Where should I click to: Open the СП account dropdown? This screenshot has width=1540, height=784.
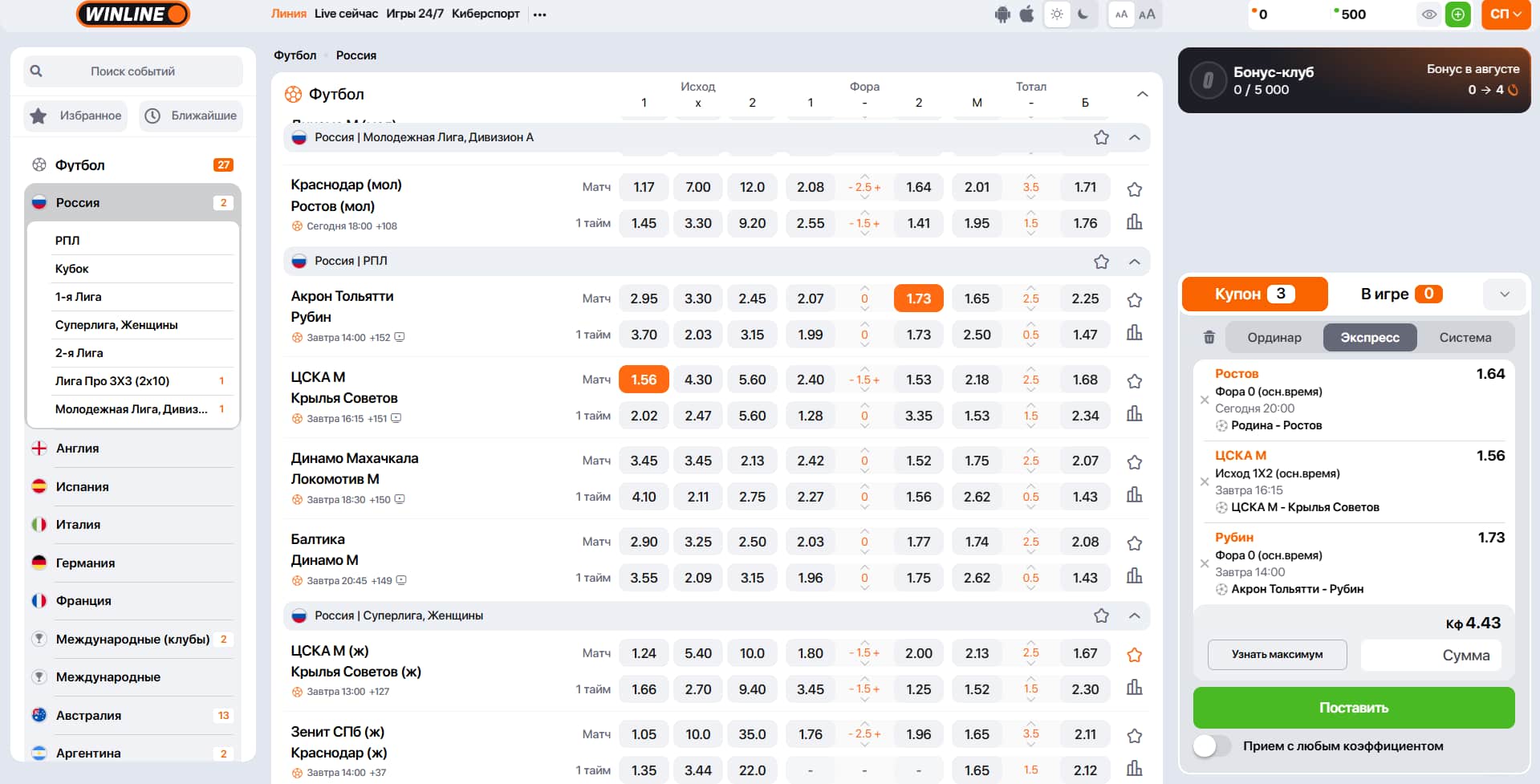pos(1505,14)
